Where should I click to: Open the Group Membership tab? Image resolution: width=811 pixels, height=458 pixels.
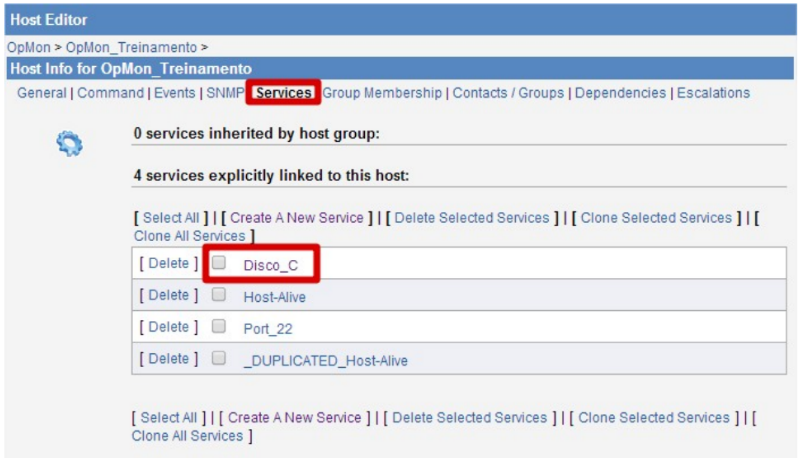[x=382, y=93]
